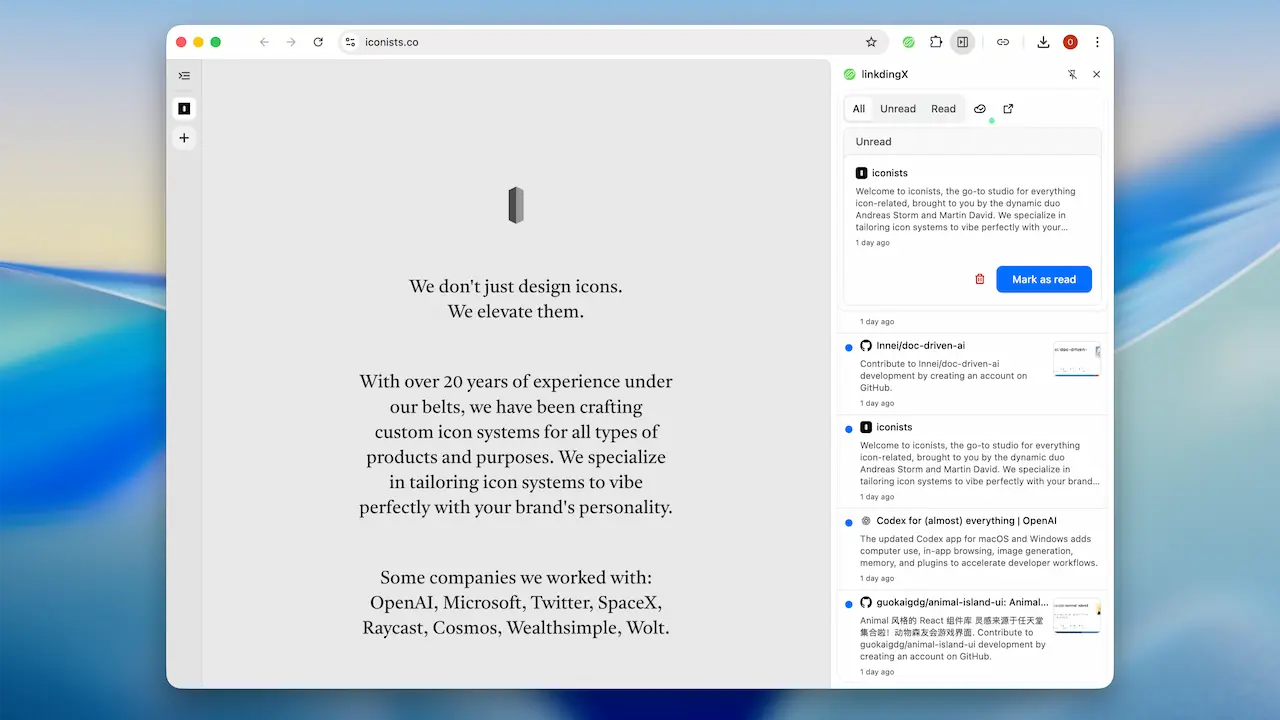1280x720 pixels.
Task: Click the link chain icon in toolbar
Action: pos(1003,42)
